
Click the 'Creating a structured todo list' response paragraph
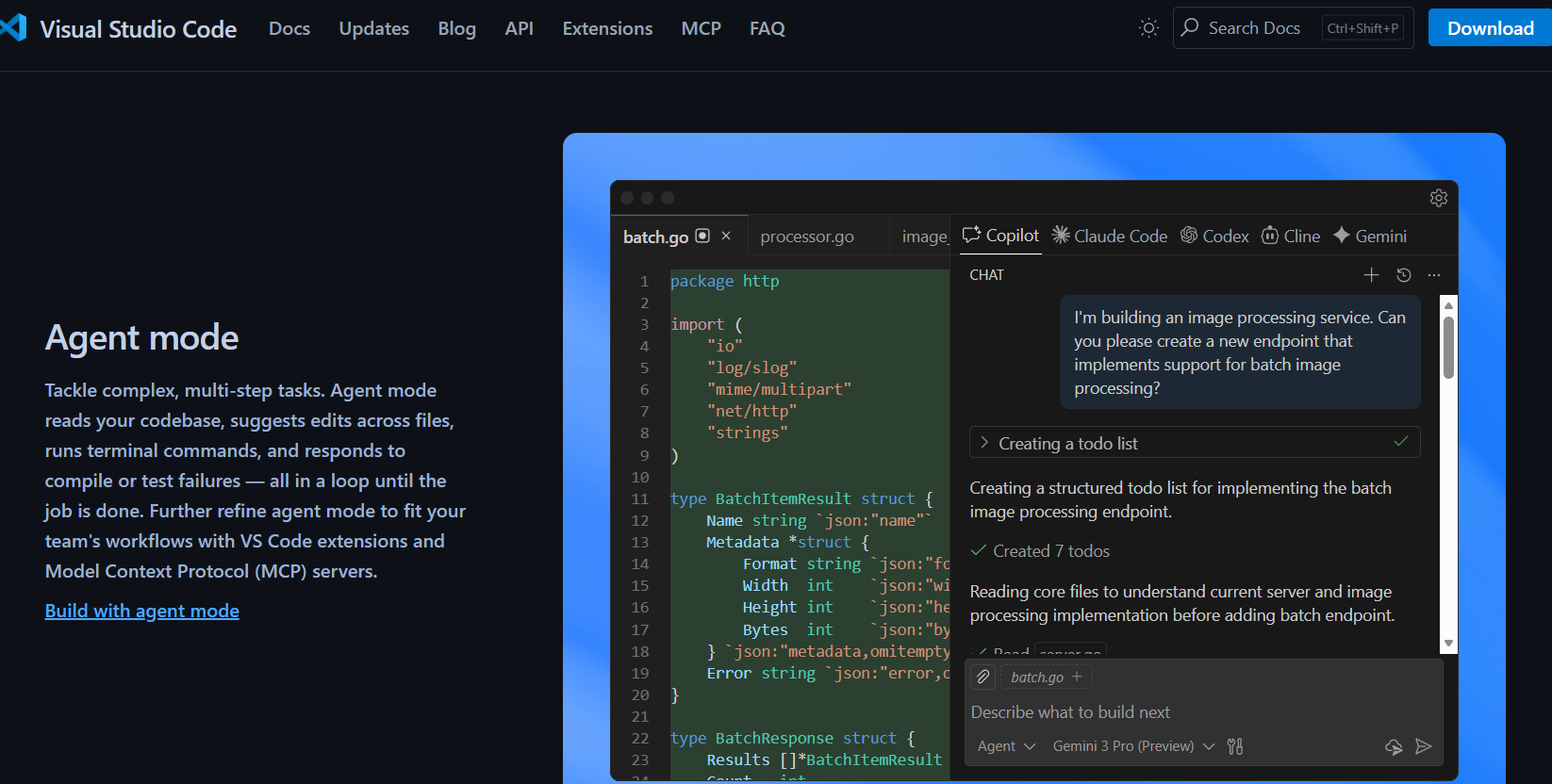pos(1181,499)
